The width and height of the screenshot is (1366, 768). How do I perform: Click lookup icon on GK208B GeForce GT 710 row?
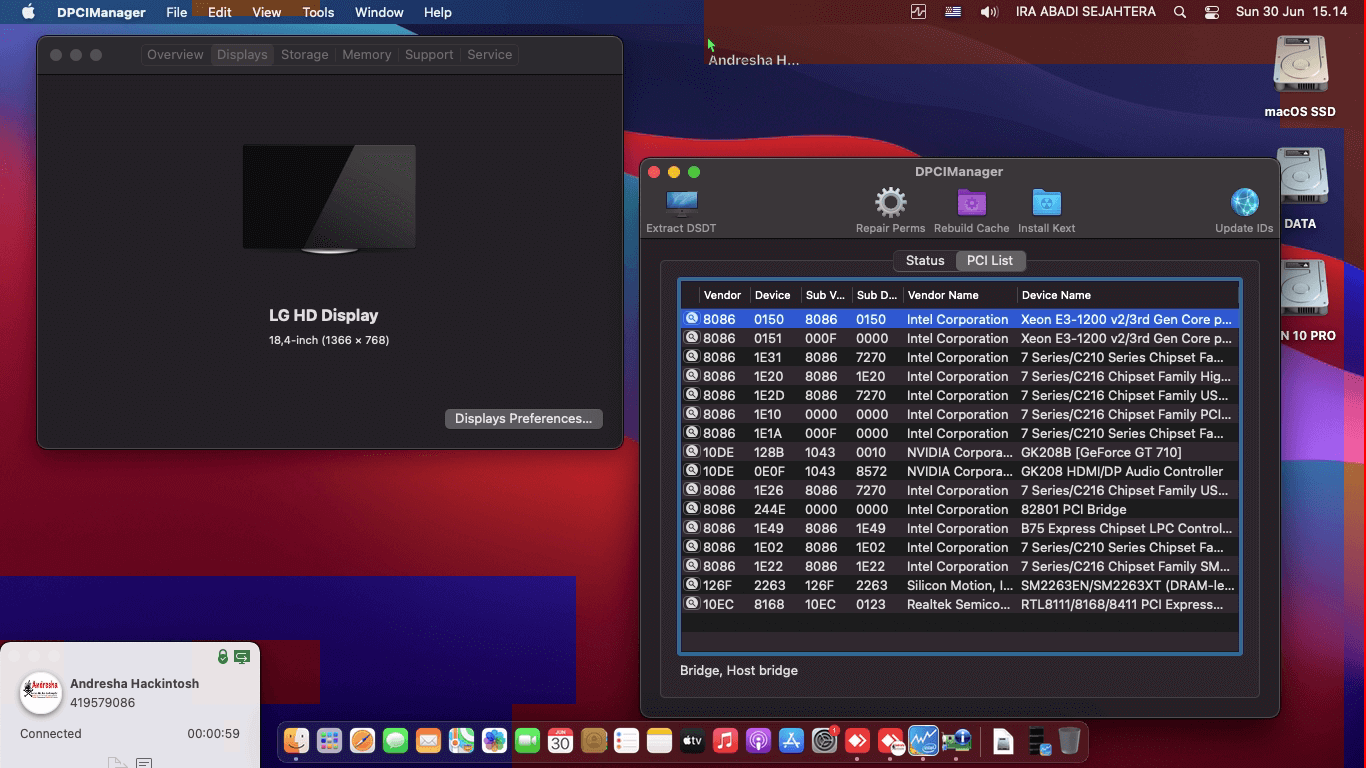691,452
